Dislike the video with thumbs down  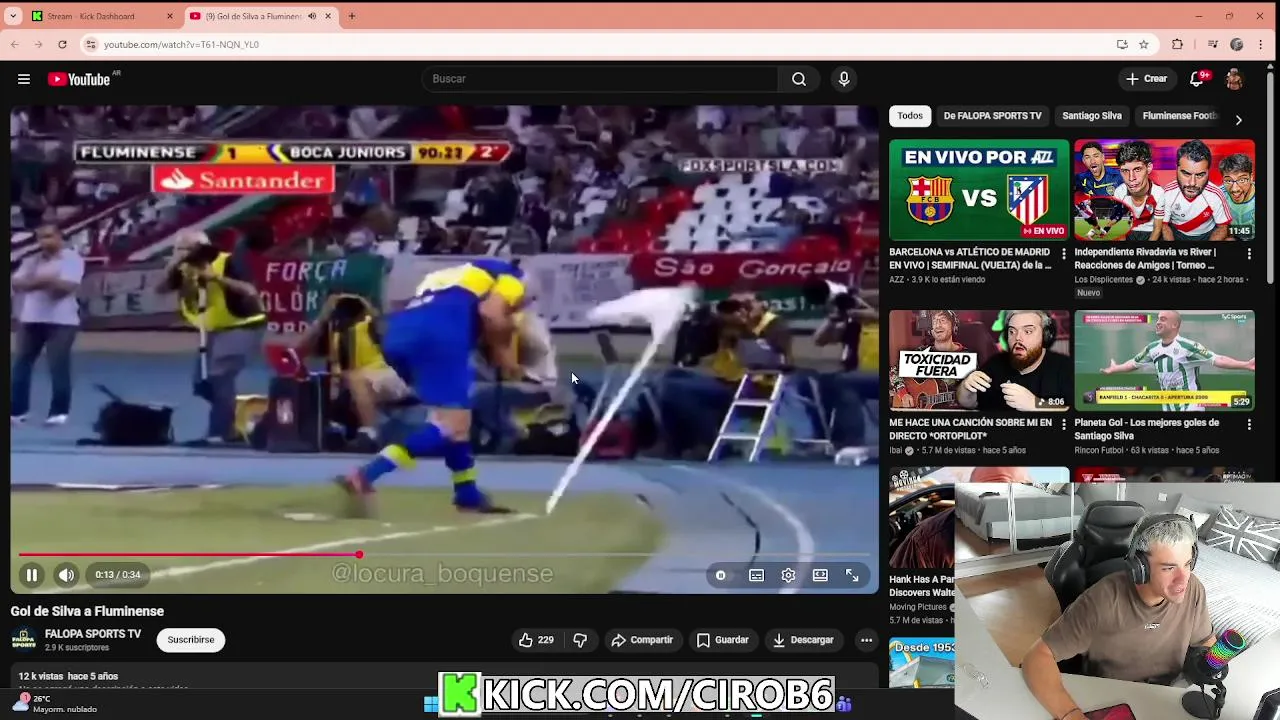(580, 640)
